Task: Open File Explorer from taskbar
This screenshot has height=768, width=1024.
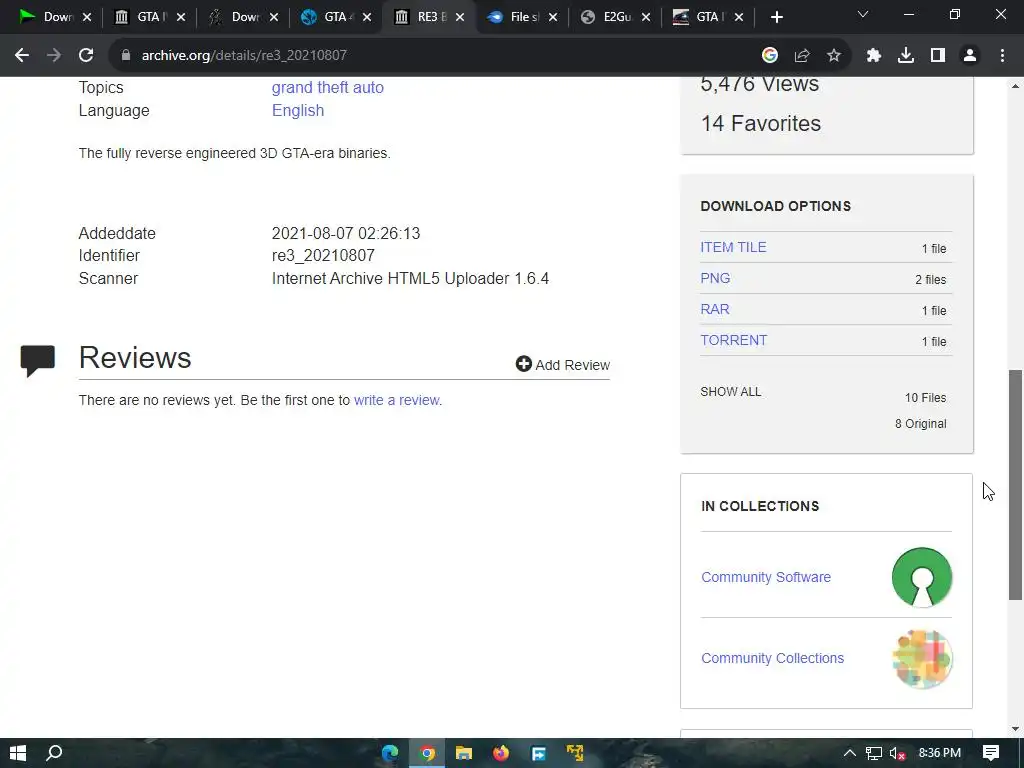Action: point(464,753)
